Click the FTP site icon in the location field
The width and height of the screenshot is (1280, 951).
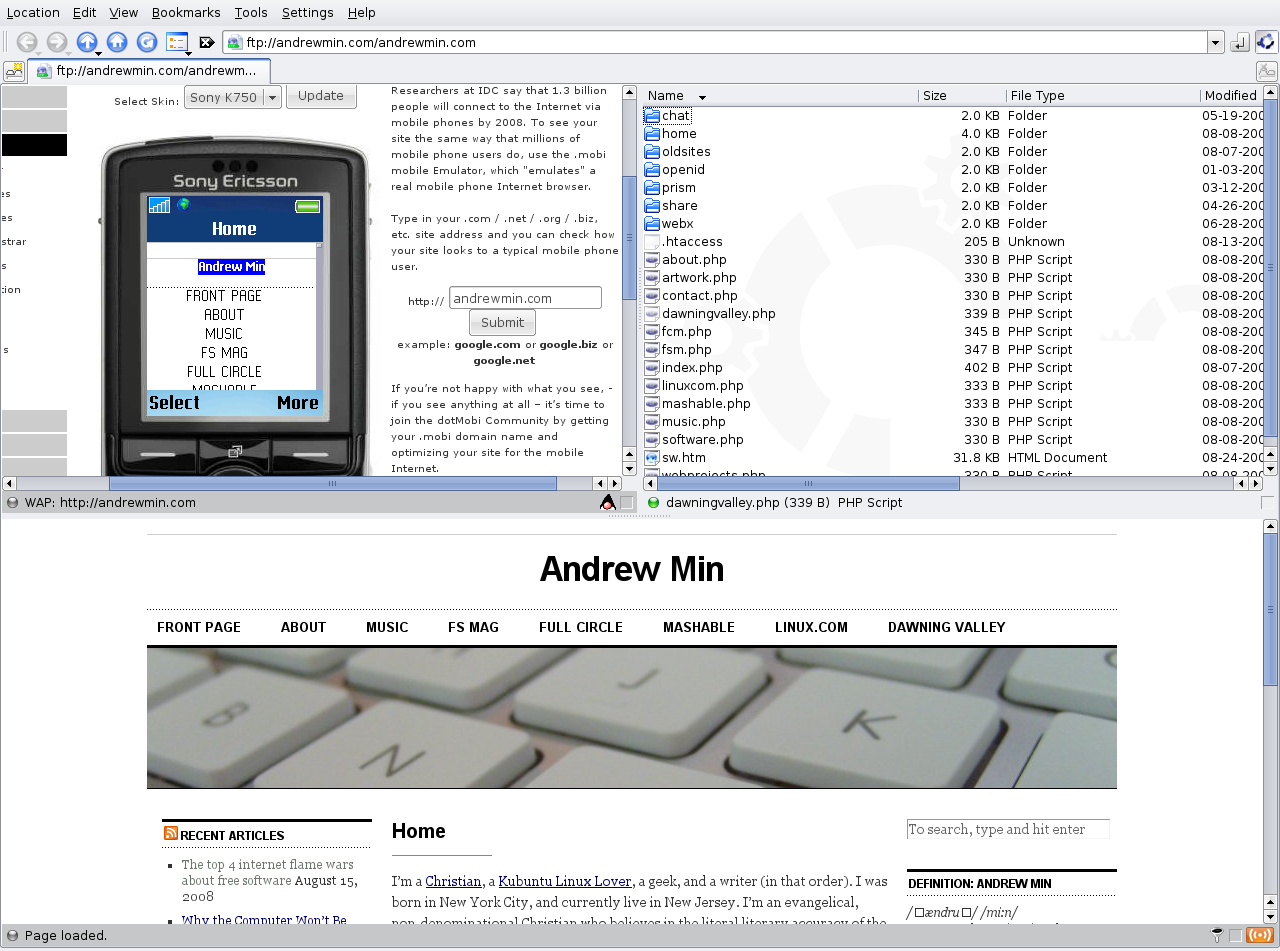pyautogui.click(x=234, y=42)
